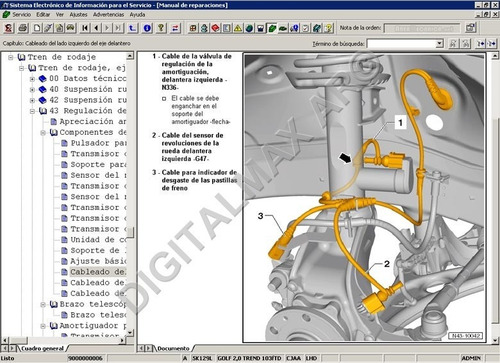The image size is (500, 363).
Task: Click the green globe icon
Action: click(x=249, y=28)
